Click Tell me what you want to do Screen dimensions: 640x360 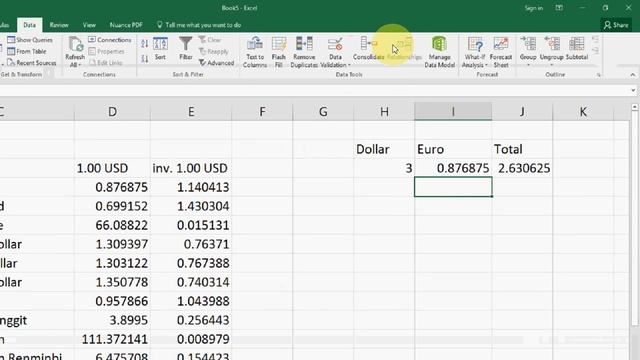199,25
